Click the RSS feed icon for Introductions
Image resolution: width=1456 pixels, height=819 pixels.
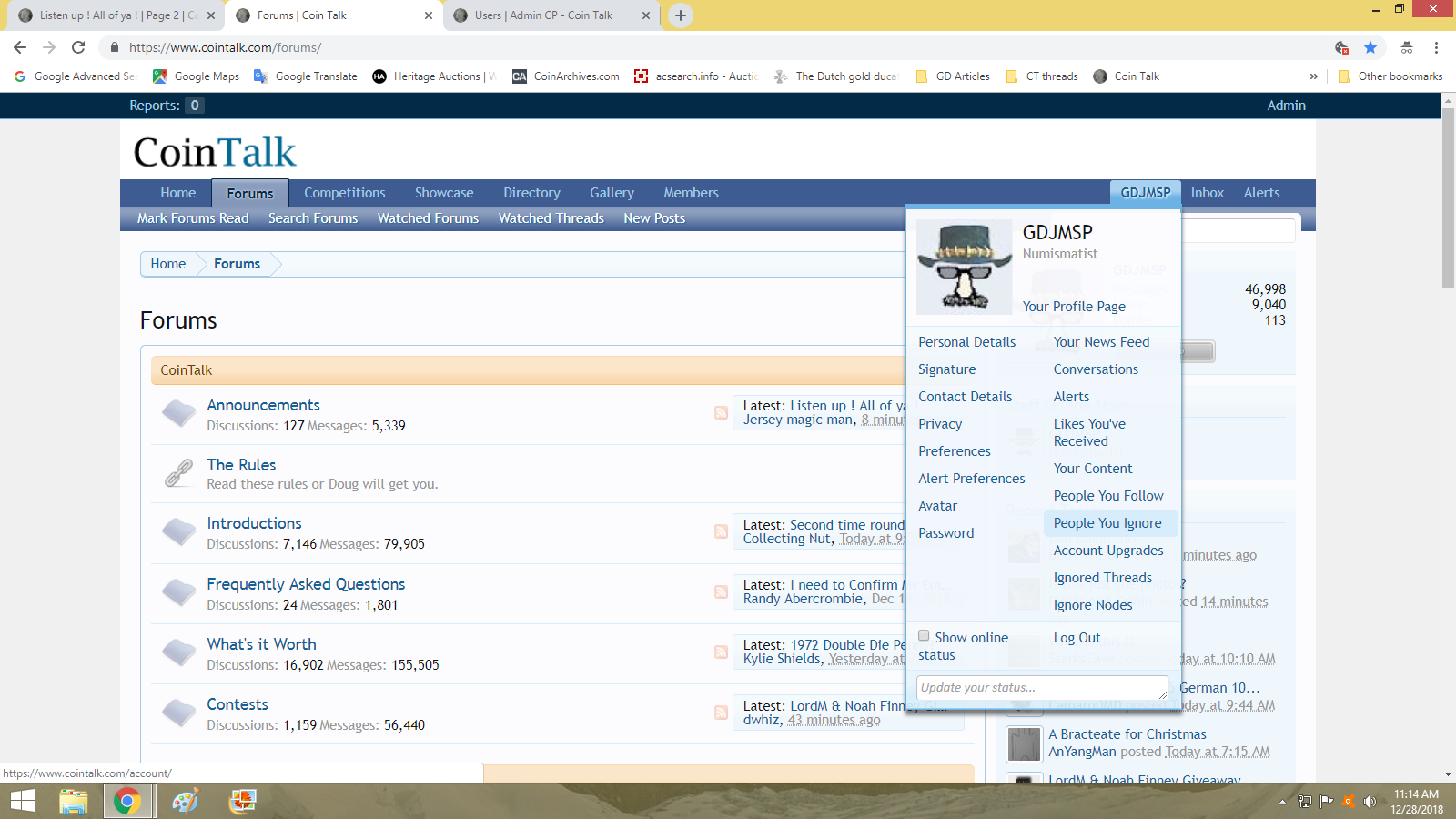(721, 531)
